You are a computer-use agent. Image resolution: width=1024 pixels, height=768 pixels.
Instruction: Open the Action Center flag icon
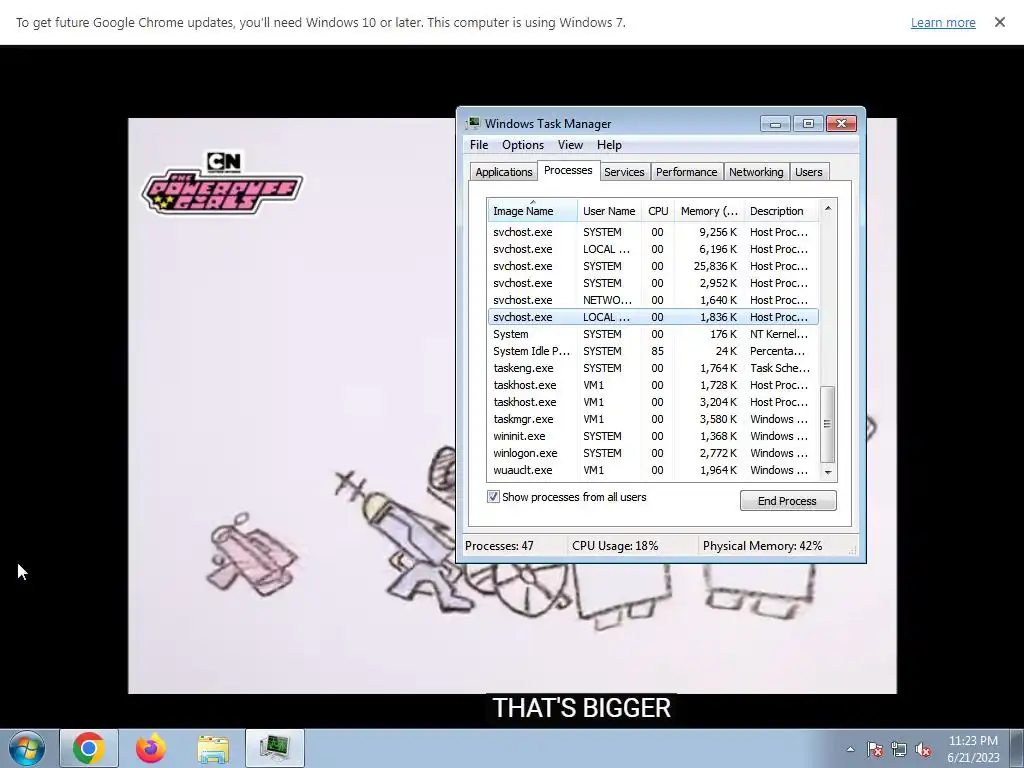point(874,749)
